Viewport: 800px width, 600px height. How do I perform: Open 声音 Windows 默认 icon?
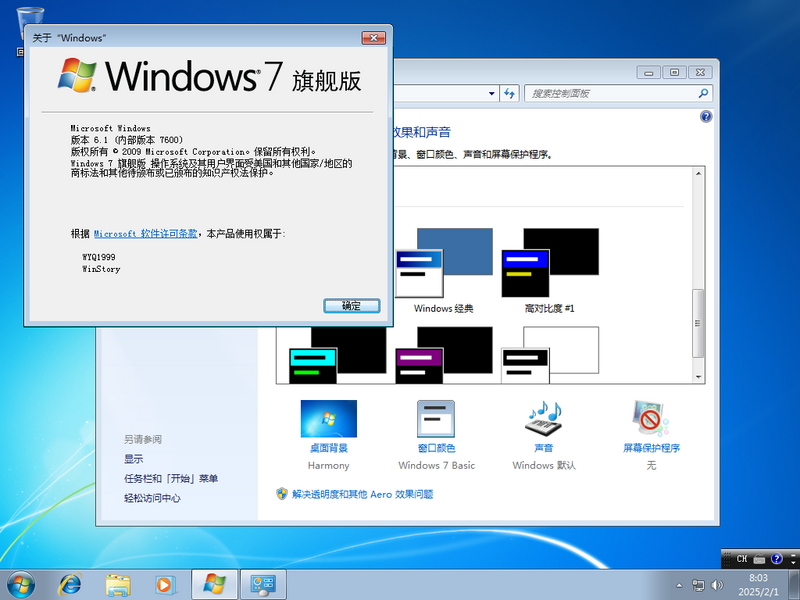544,418
